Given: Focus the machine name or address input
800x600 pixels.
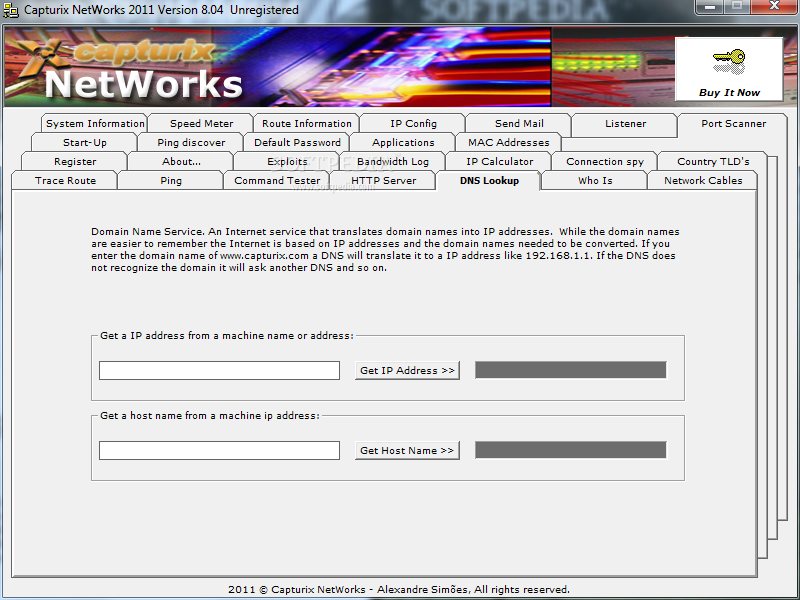Looking at the screenshot, I should click(219, 370).
